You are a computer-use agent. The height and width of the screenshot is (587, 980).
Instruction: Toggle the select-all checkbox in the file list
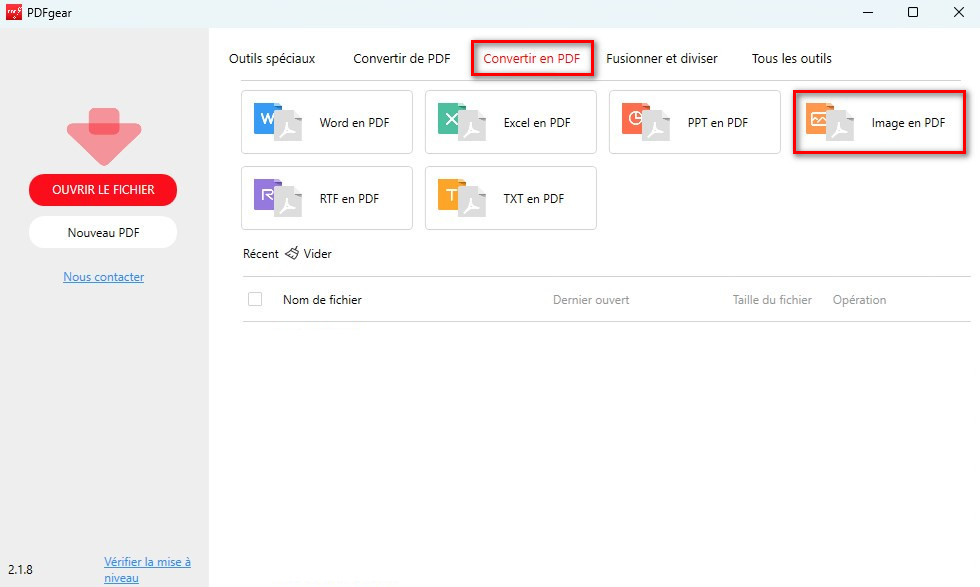pos(255,299)
